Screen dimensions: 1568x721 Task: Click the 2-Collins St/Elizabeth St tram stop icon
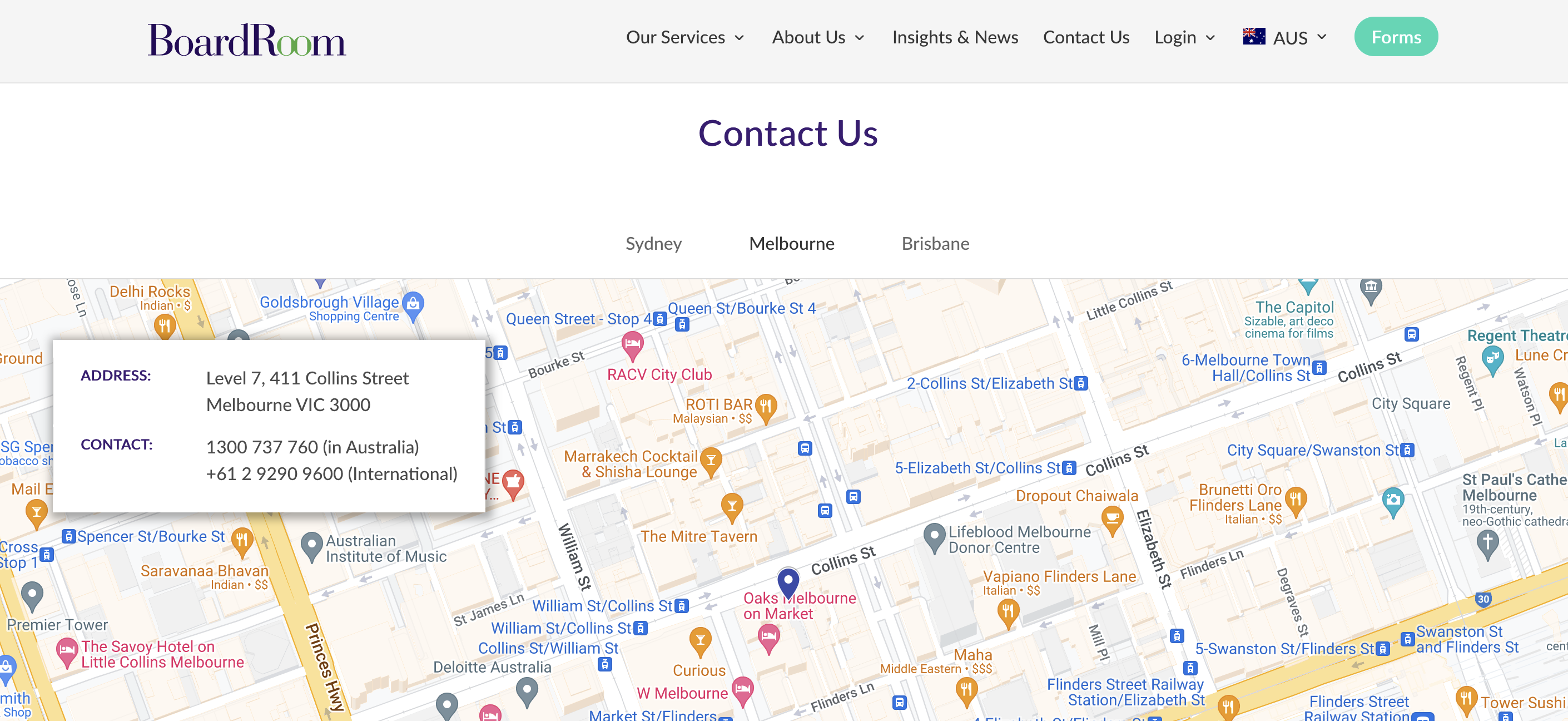(1080, 384)
